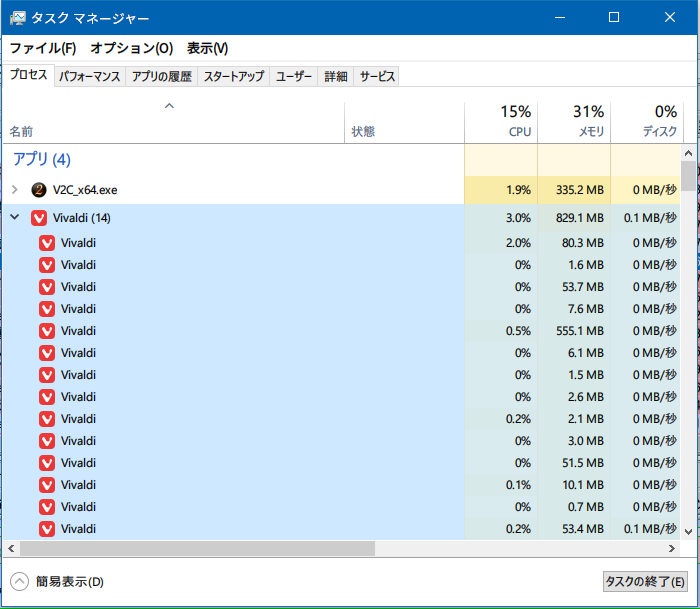Click the vertical scrollbar down arrow
This screenshot has width=700, height=609.
[689, 531]
